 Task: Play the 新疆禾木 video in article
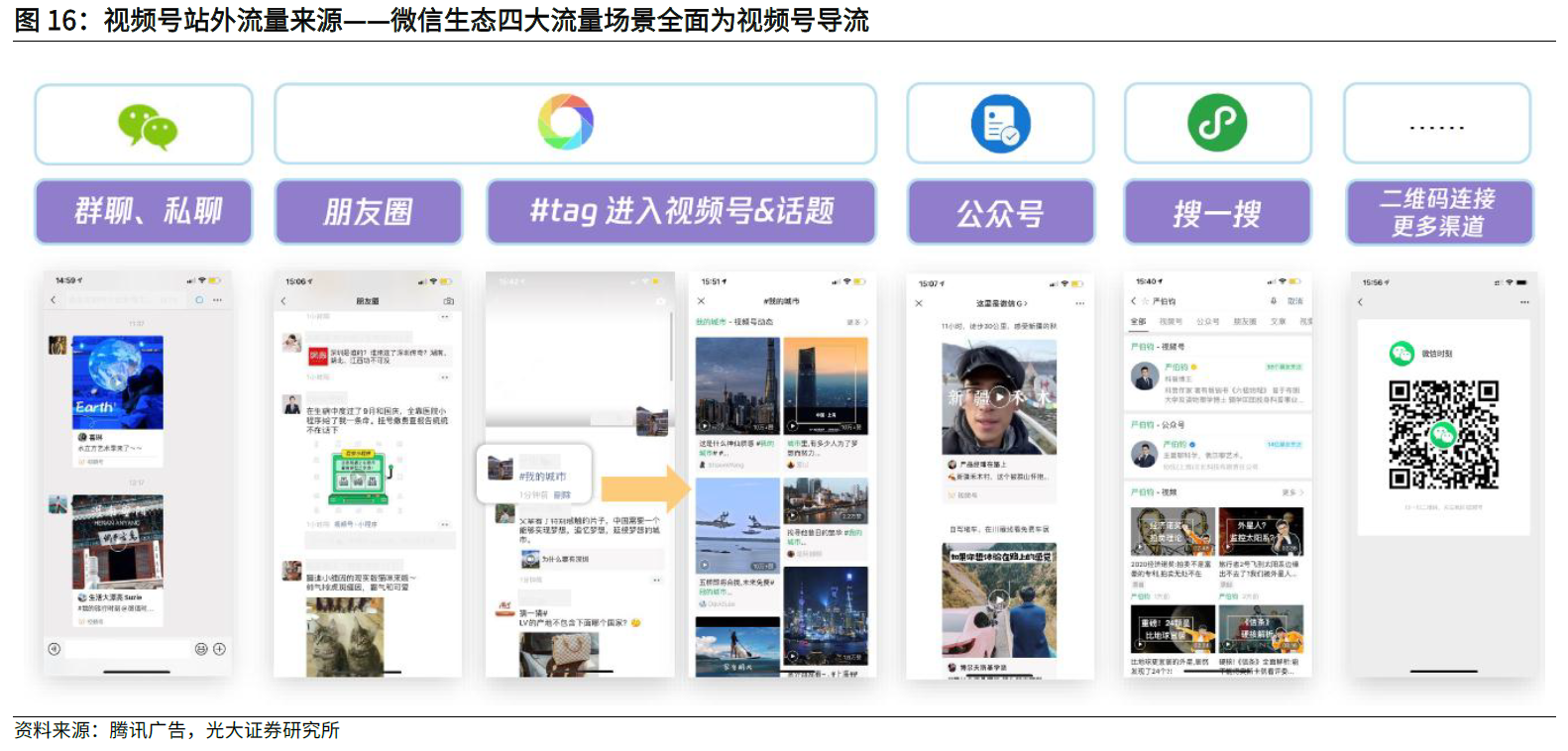tap(1001, 397)
